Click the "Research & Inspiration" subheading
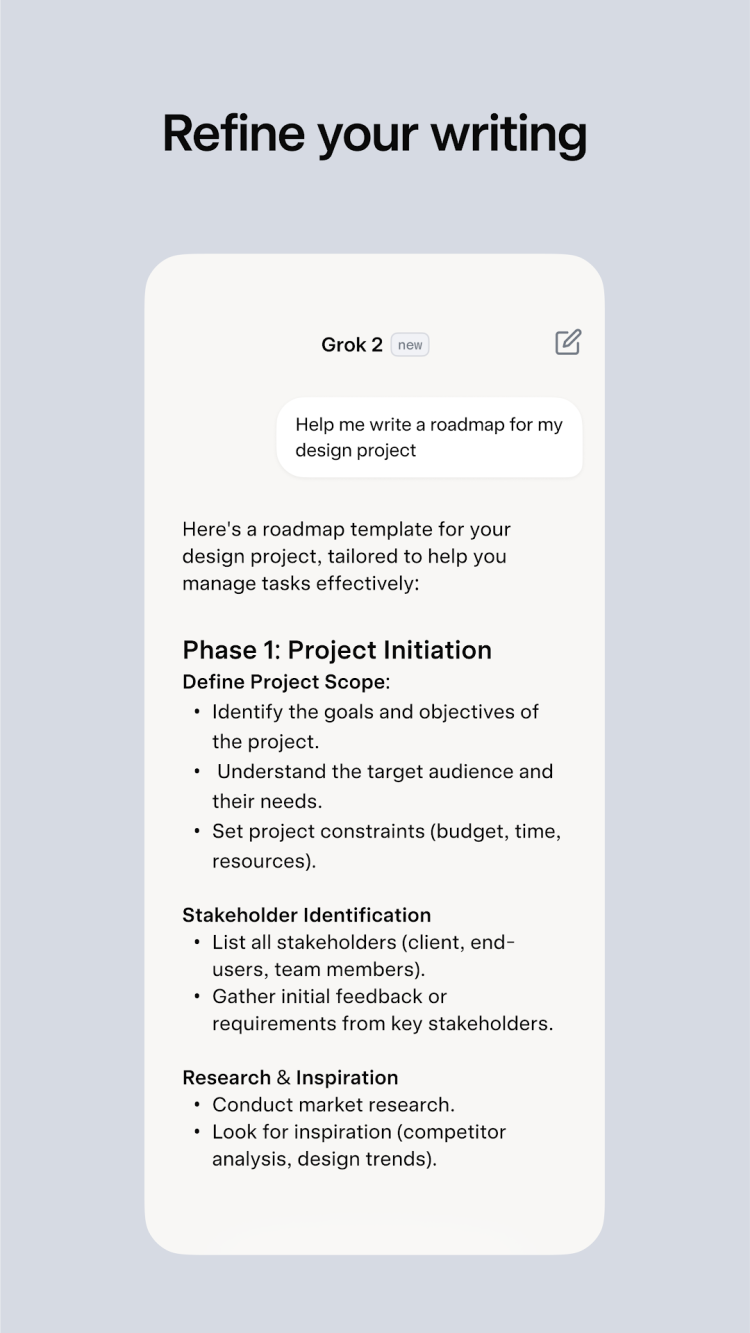The width and height of the screenshot is (750, 1333). (290, 1078)
